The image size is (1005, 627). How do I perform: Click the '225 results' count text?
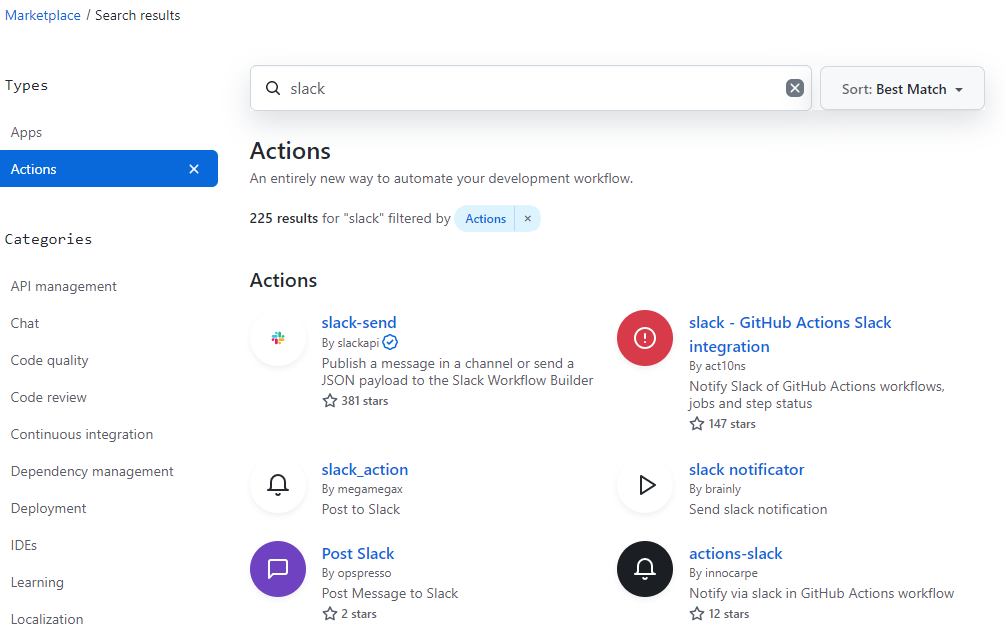coord(284,219)
